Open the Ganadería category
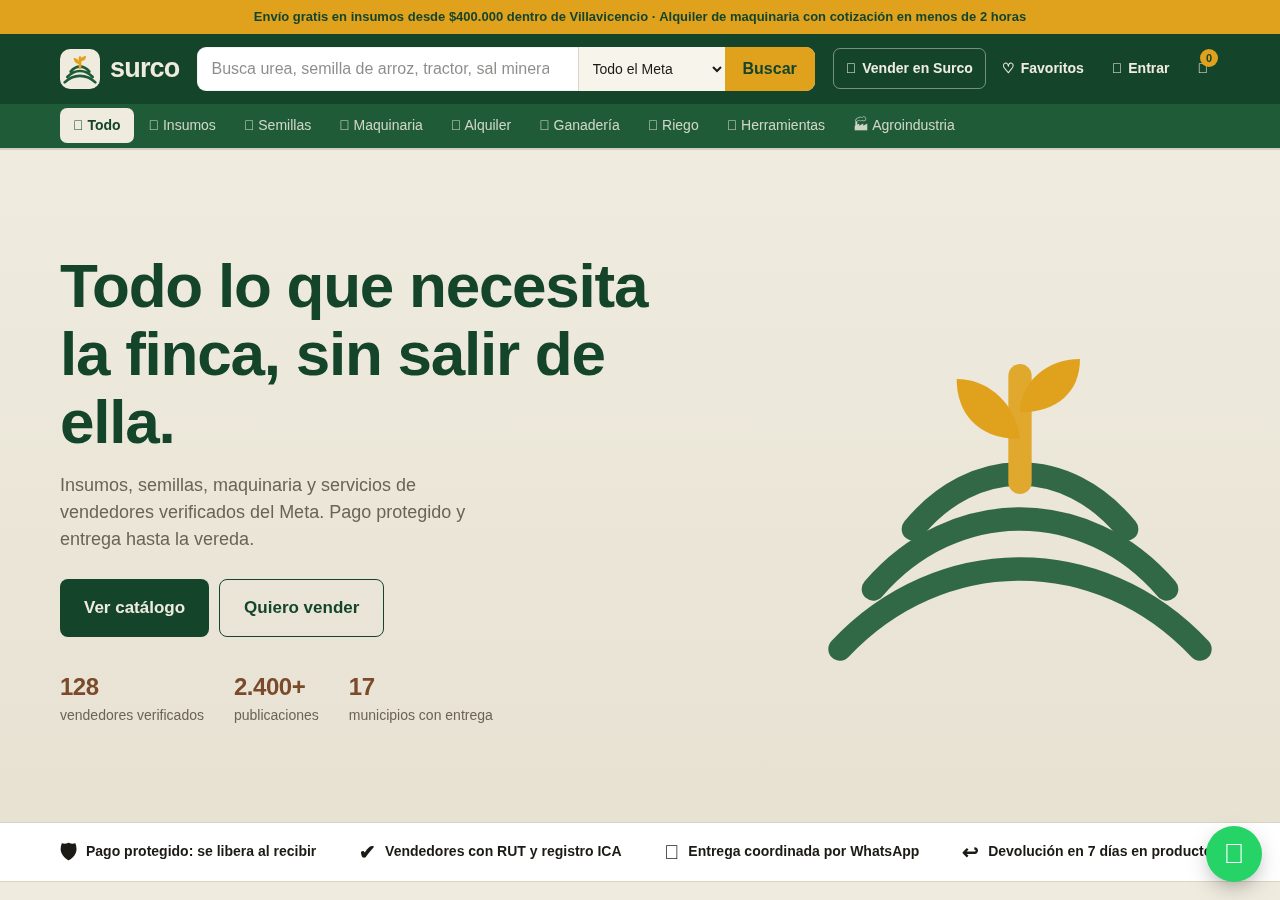This screenshot has width=1280, height=900. [x=580, y=125]
